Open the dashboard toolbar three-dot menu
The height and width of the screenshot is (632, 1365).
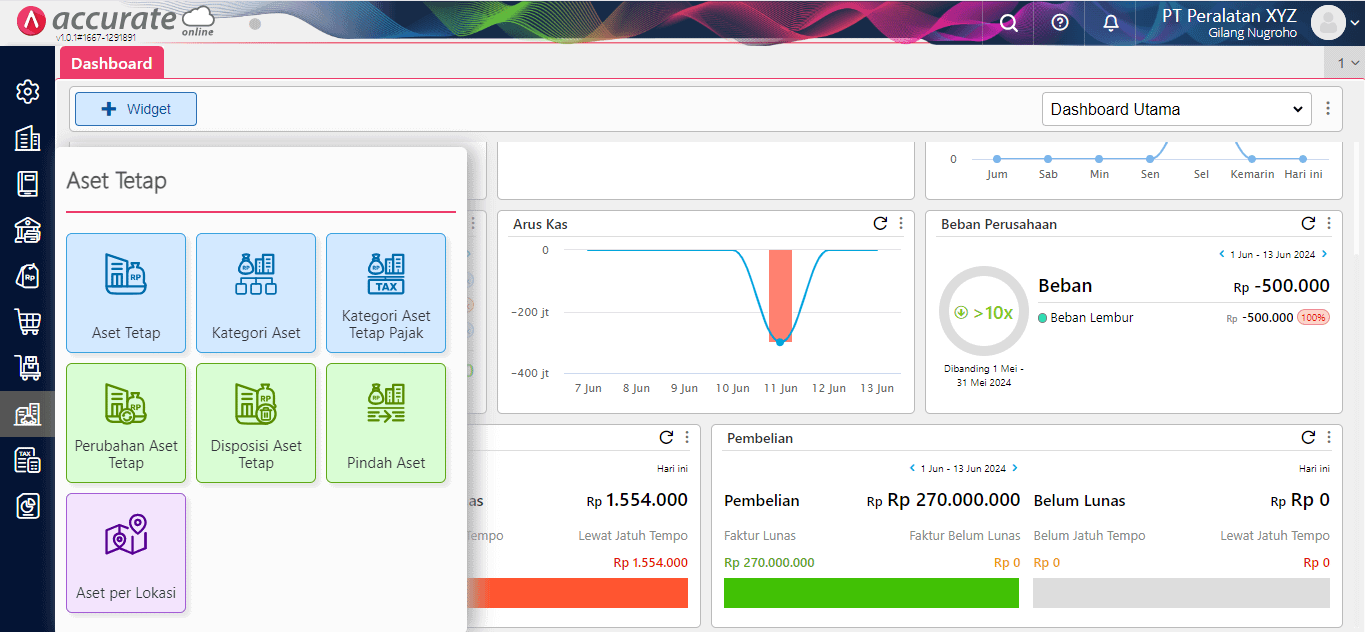tap(1328, 109)
